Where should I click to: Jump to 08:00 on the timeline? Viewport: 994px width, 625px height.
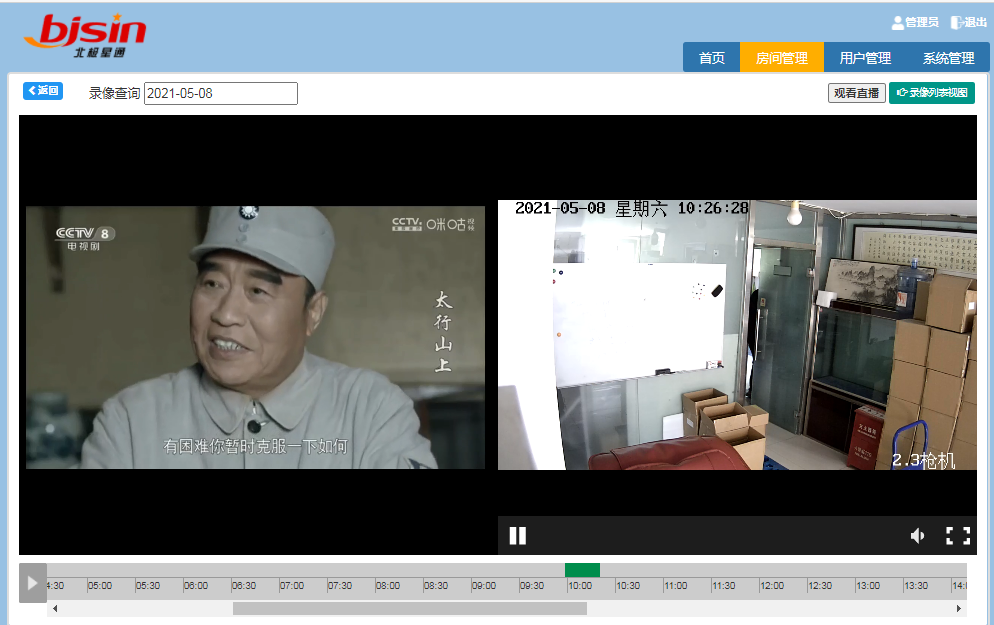(x=388, y=586)
